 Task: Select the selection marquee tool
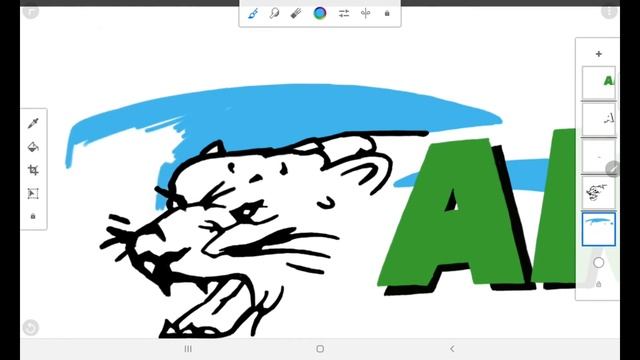pyautogui.click(x=33, y=193)
